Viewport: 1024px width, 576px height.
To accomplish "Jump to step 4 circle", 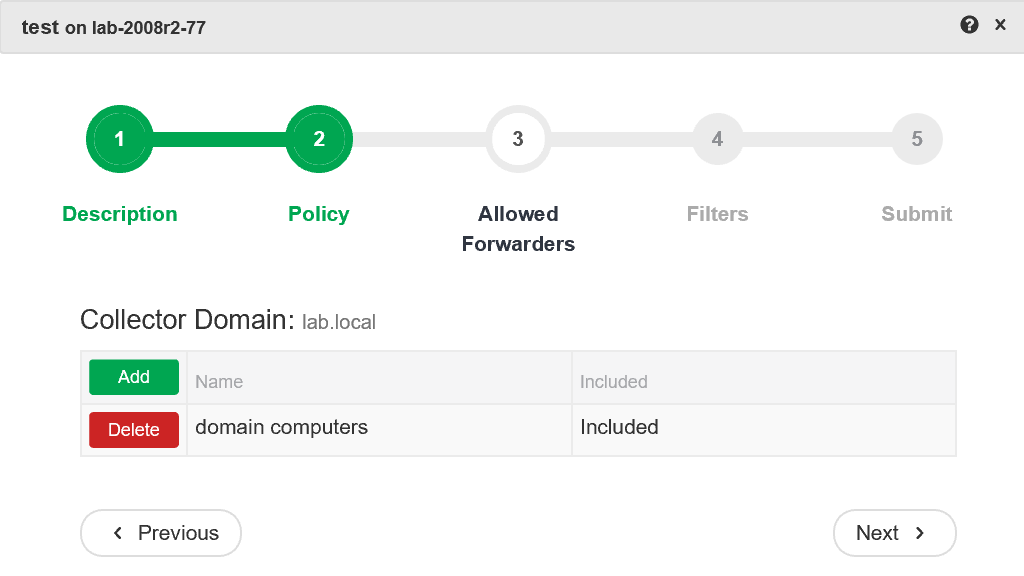I will [717, 139].
